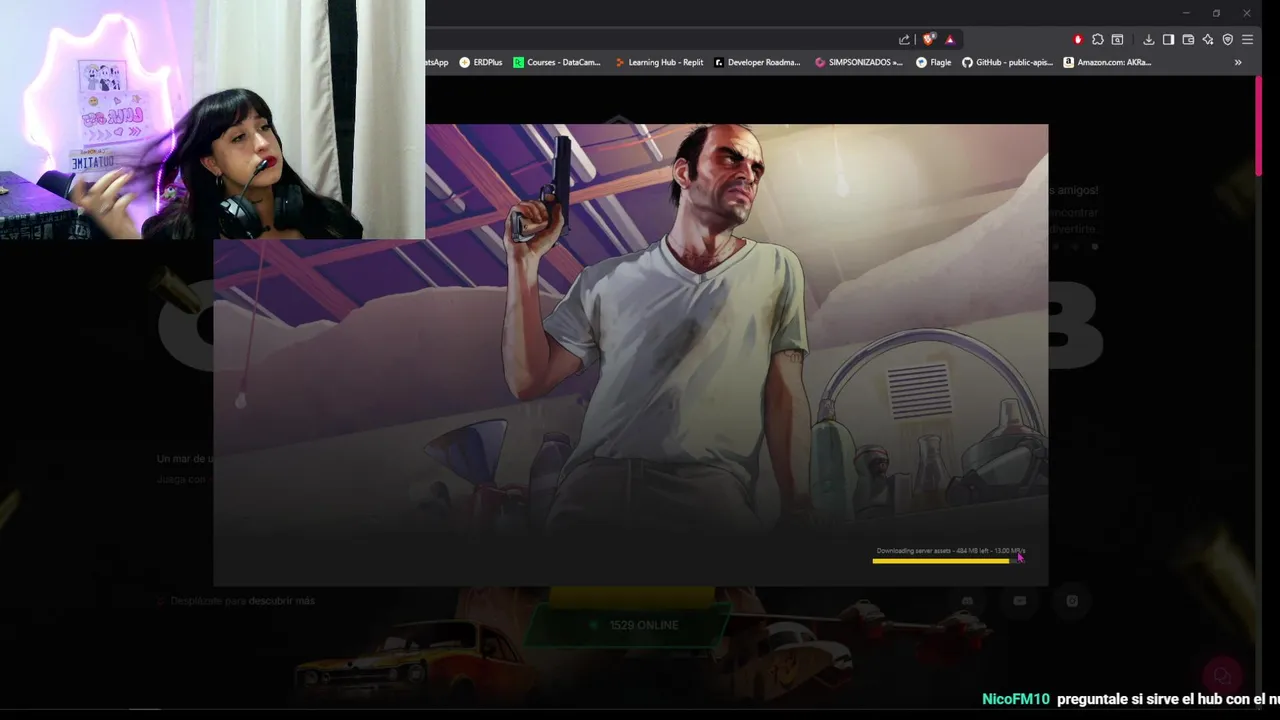Open the Courses - DataCamp bookmark
Screen dimensions: 1280x720
tap(557, 62)
